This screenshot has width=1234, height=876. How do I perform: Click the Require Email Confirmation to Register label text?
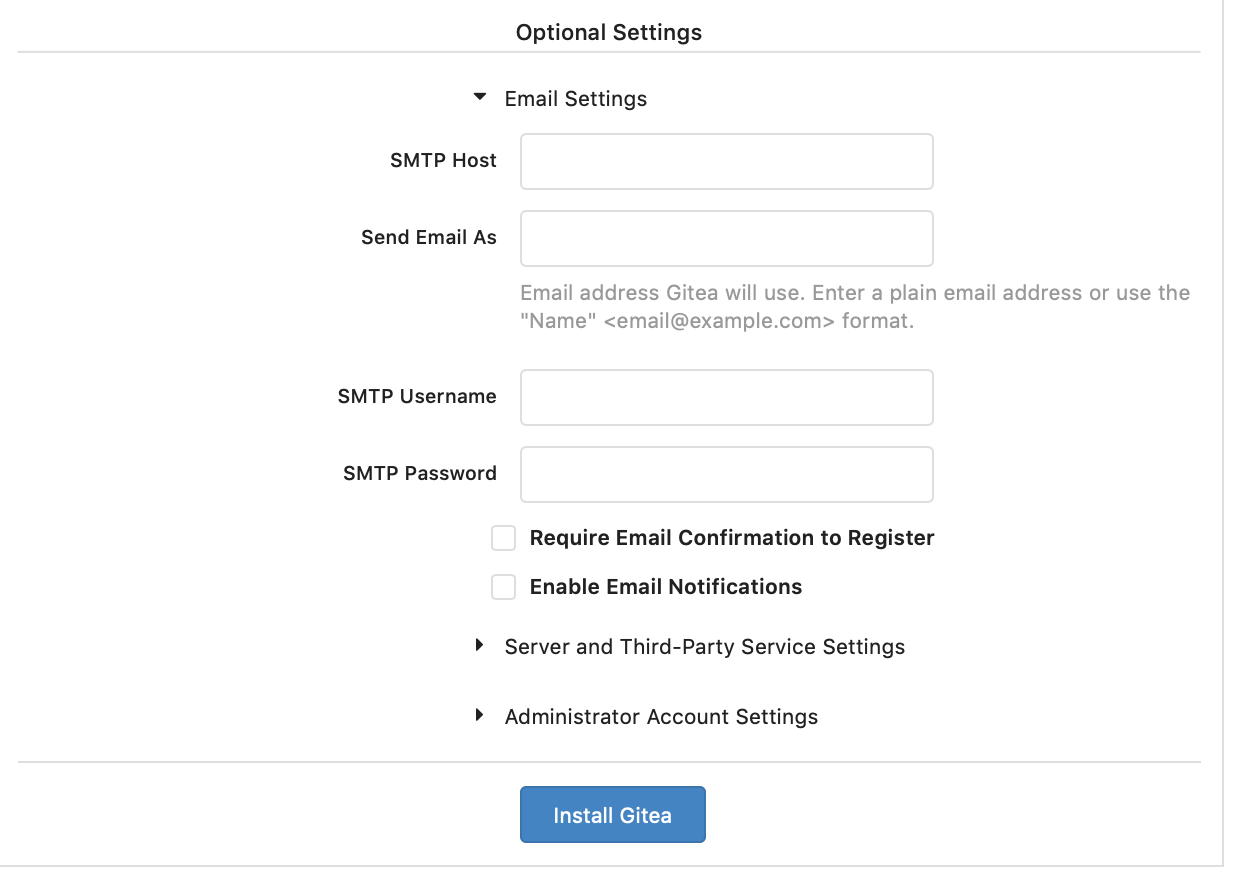tap(732, 538)
